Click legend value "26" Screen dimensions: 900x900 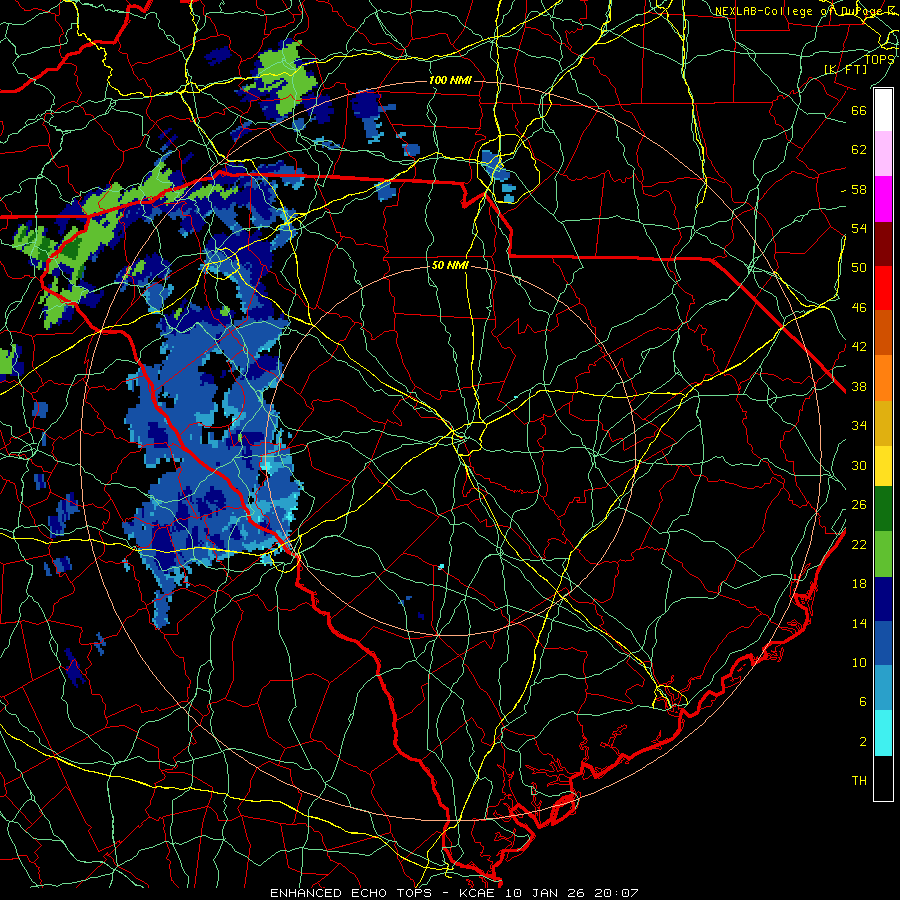(859, 505)
